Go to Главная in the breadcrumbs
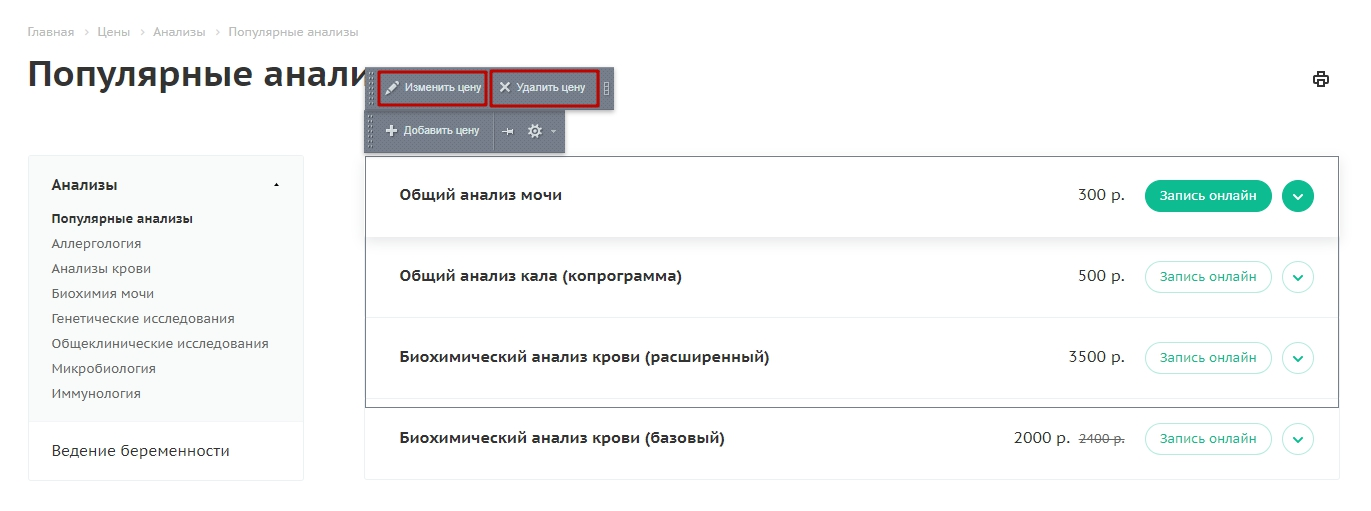The width and height of the screenshot is (1371, 511). pyautogui.click(x=51, y=32)
